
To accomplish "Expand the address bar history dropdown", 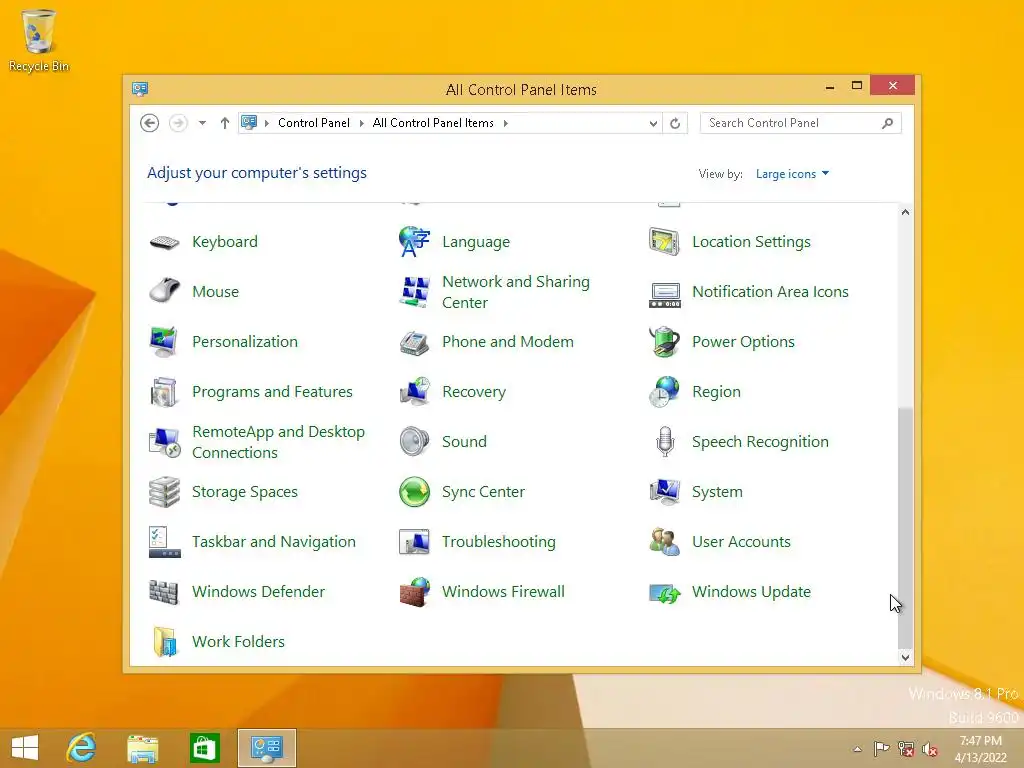I will 652,123.
